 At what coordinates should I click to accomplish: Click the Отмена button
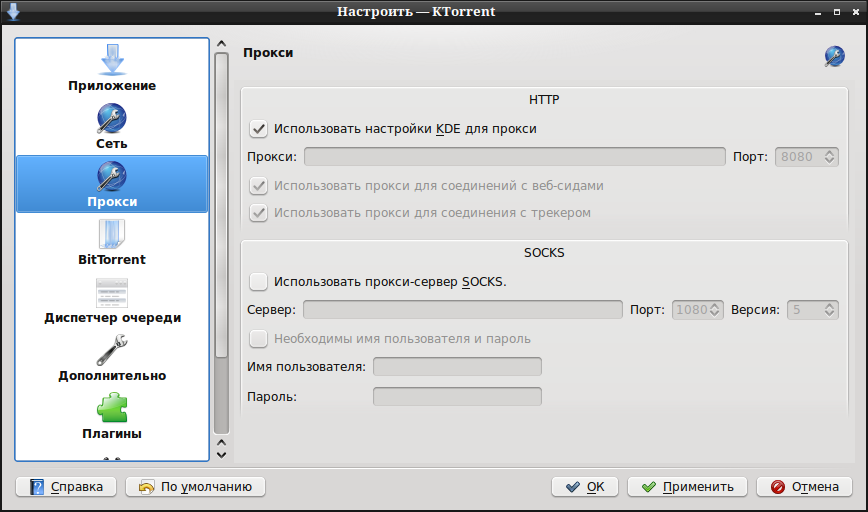(x=804, y=487)
